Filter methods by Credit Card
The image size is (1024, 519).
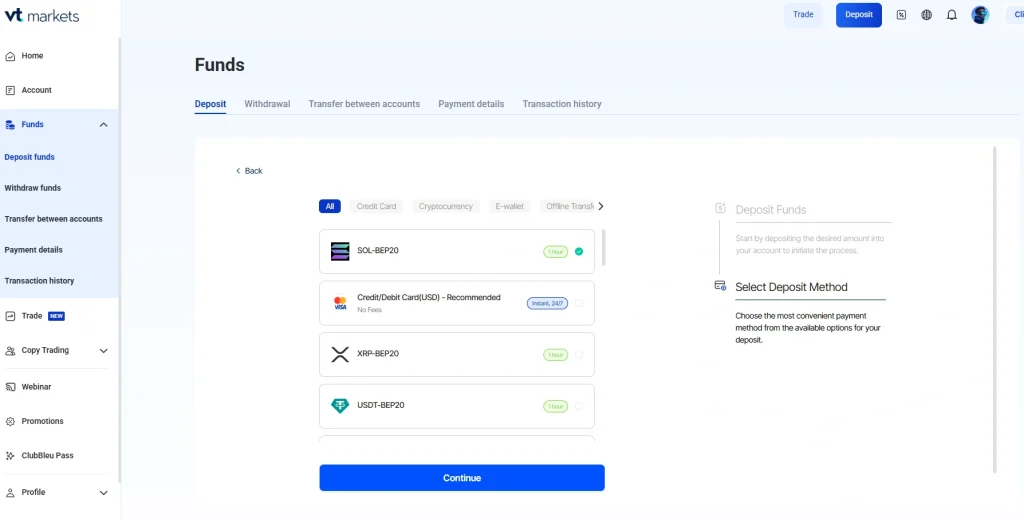coord(376,206)
